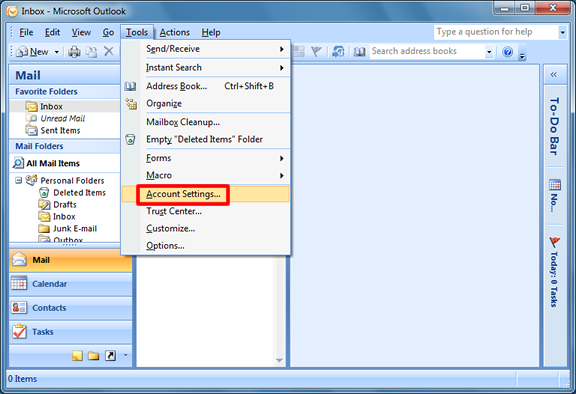Click the Empty Deleted Items recycle icon

click(130, 140)
